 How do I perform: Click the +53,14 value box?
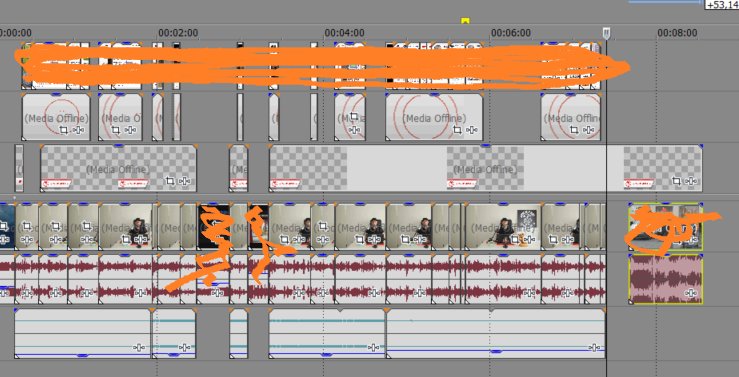coord(722,5)
